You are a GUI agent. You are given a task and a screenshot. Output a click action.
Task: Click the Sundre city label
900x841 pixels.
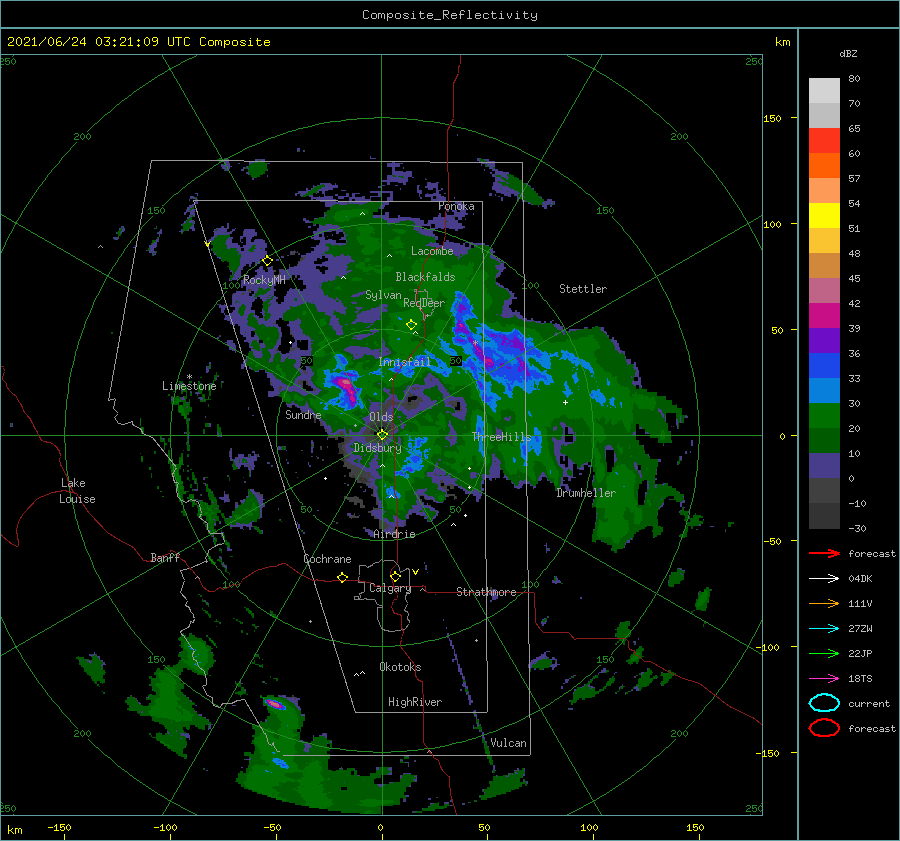coord(303,414)
